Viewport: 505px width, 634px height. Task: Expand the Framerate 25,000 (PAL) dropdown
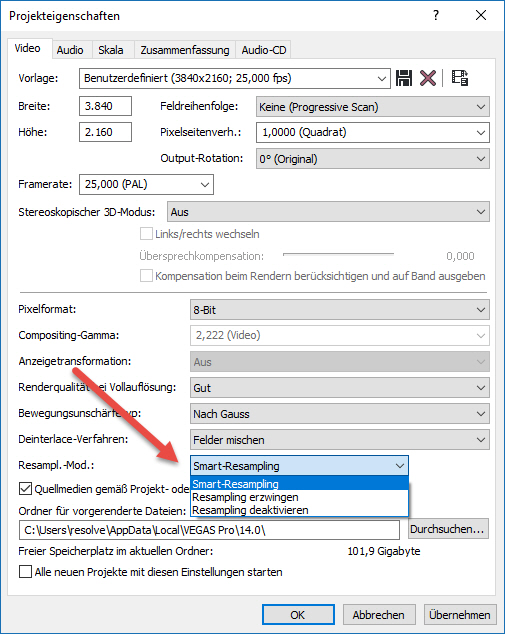click(x=146, y=184)
